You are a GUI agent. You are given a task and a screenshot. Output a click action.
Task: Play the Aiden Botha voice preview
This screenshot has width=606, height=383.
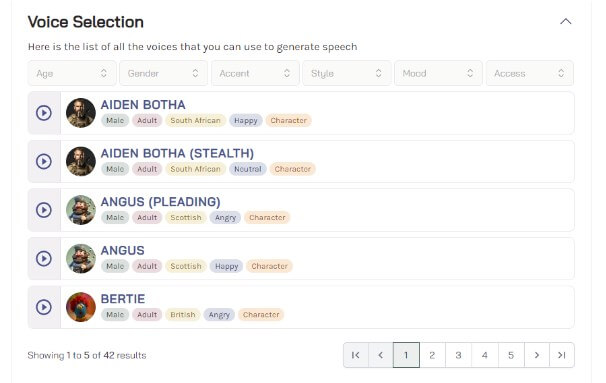[x=44, y=113]
